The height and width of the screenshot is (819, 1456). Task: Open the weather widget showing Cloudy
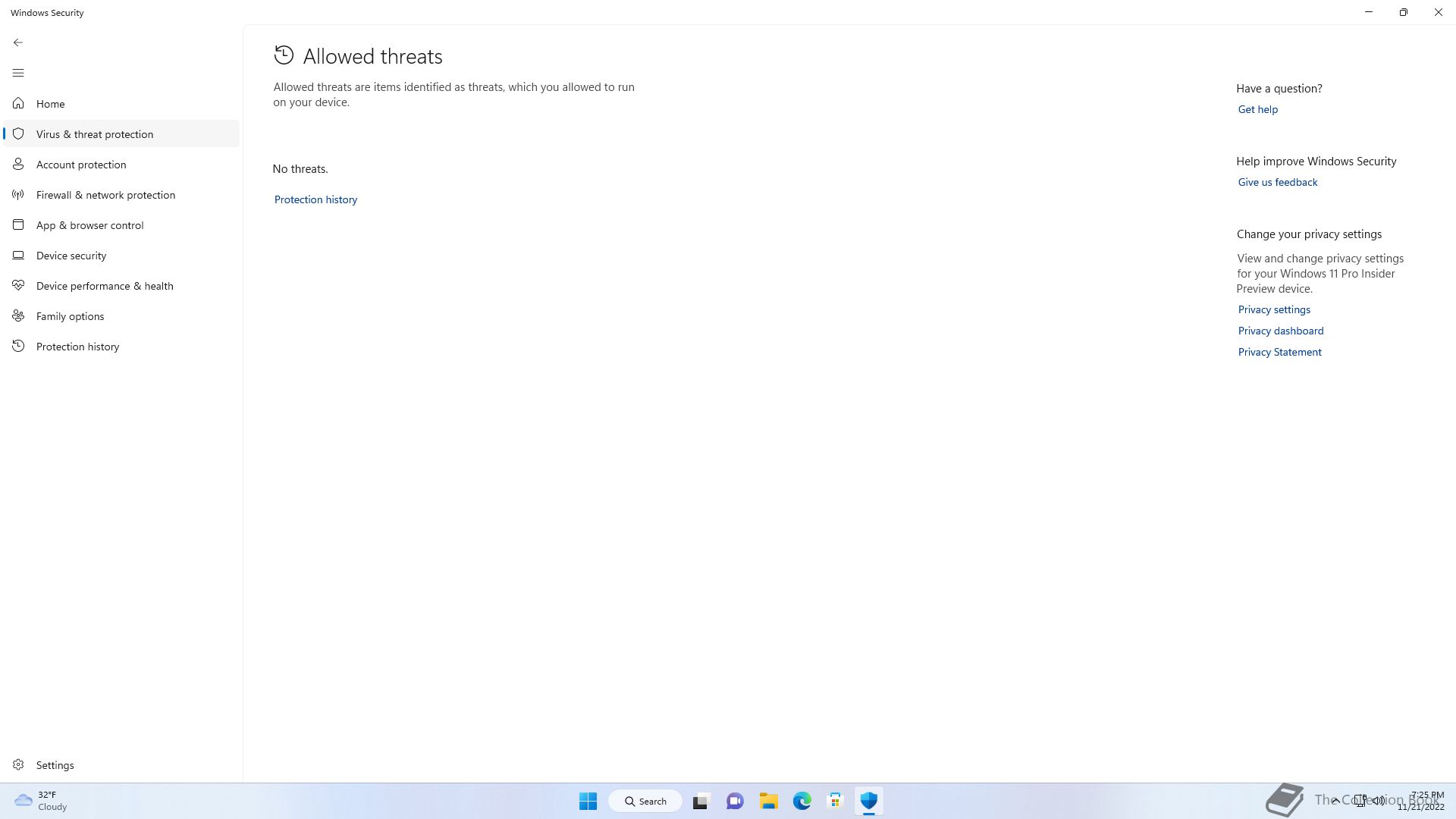tap(41, 801)
